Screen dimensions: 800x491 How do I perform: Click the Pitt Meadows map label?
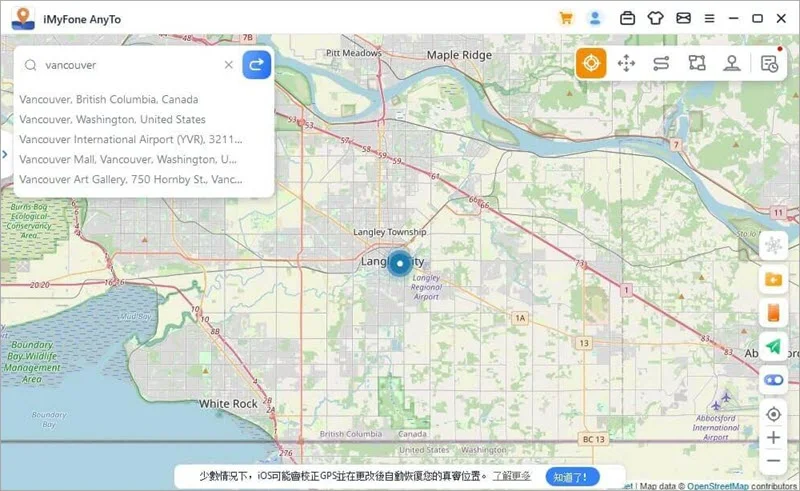coord(354,53)
